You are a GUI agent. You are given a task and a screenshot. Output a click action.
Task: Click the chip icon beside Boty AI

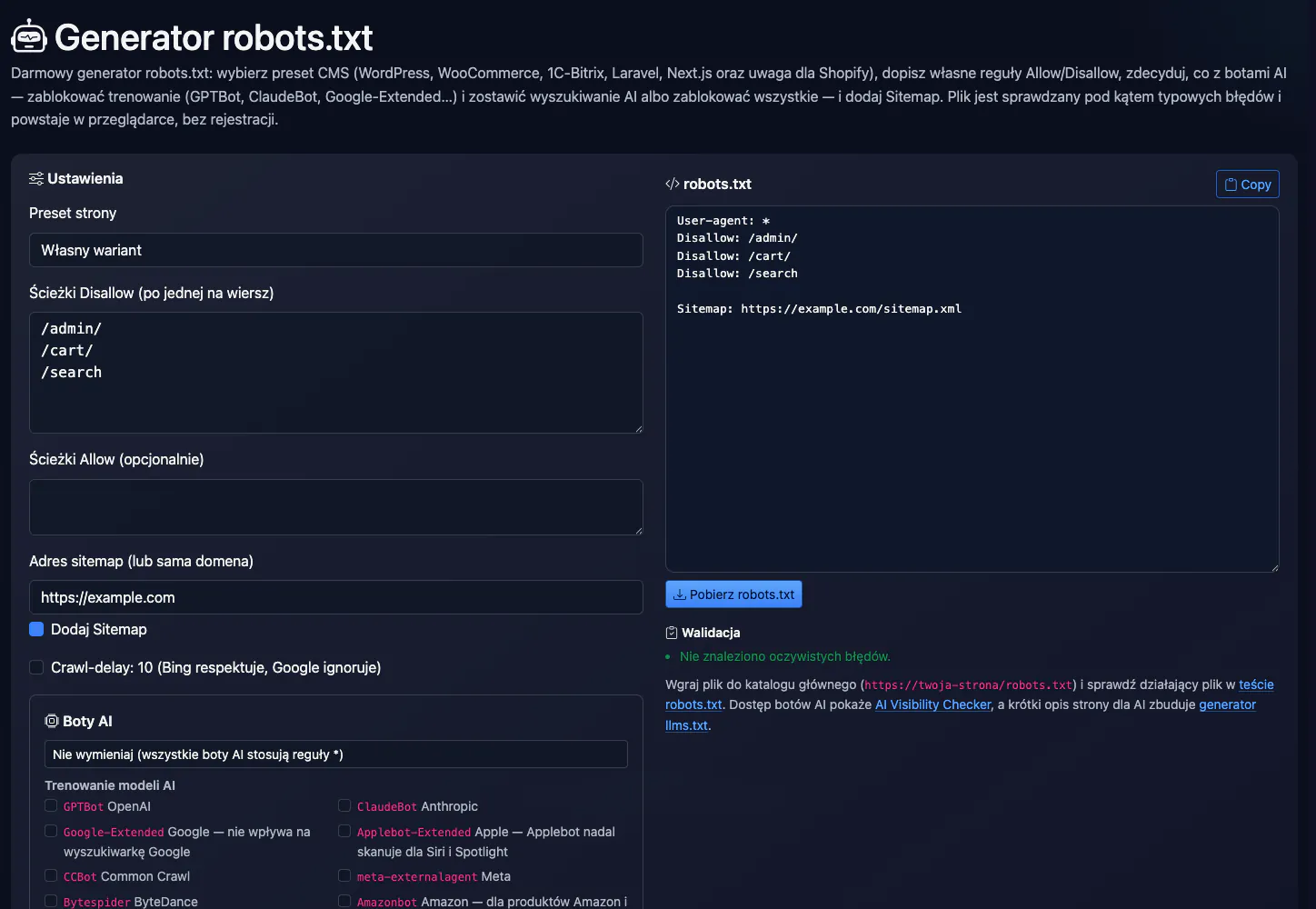point(52,721)
